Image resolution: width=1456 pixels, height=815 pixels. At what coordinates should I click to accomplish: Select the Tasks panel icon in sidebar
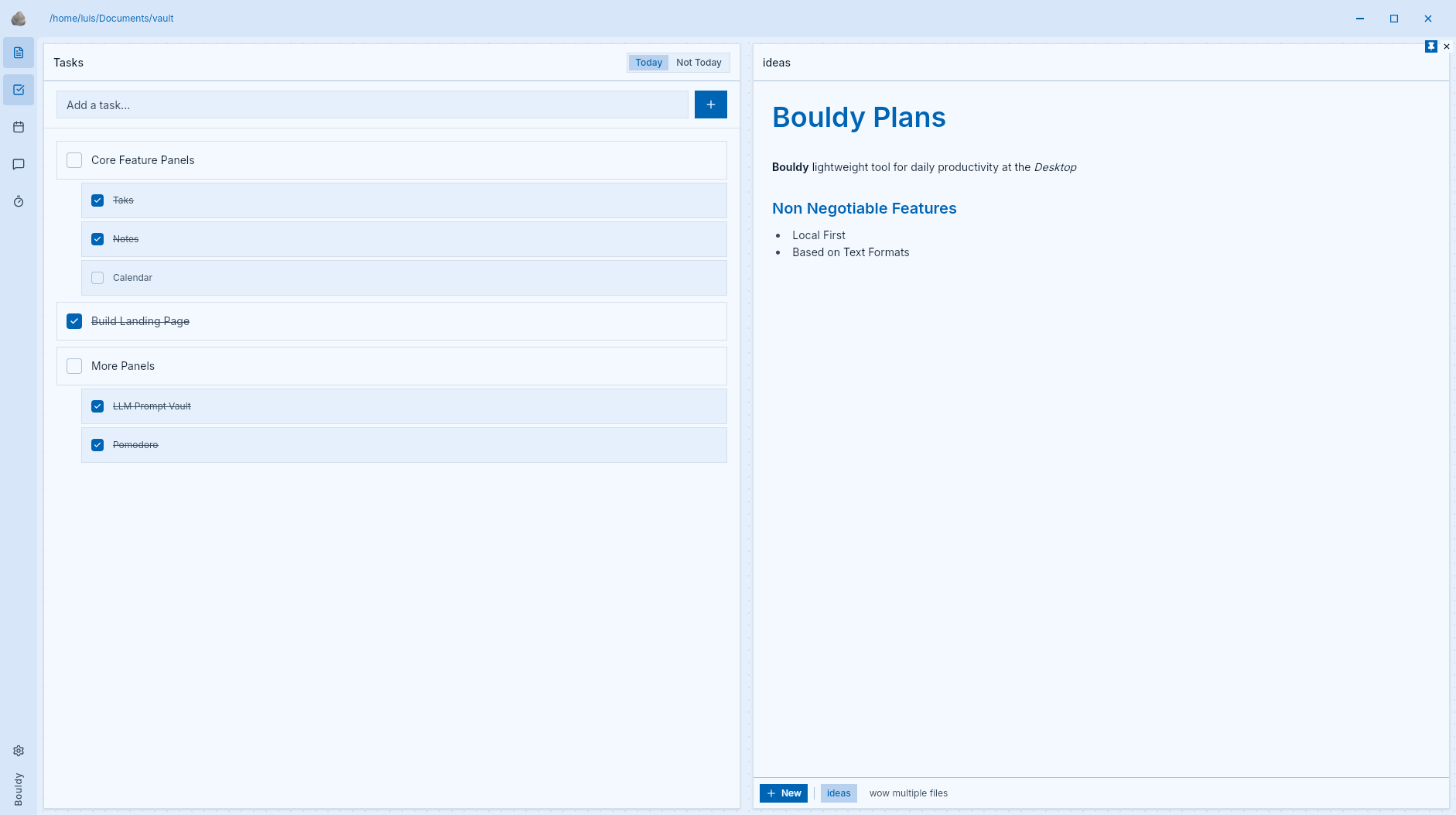tap(18, 89)
